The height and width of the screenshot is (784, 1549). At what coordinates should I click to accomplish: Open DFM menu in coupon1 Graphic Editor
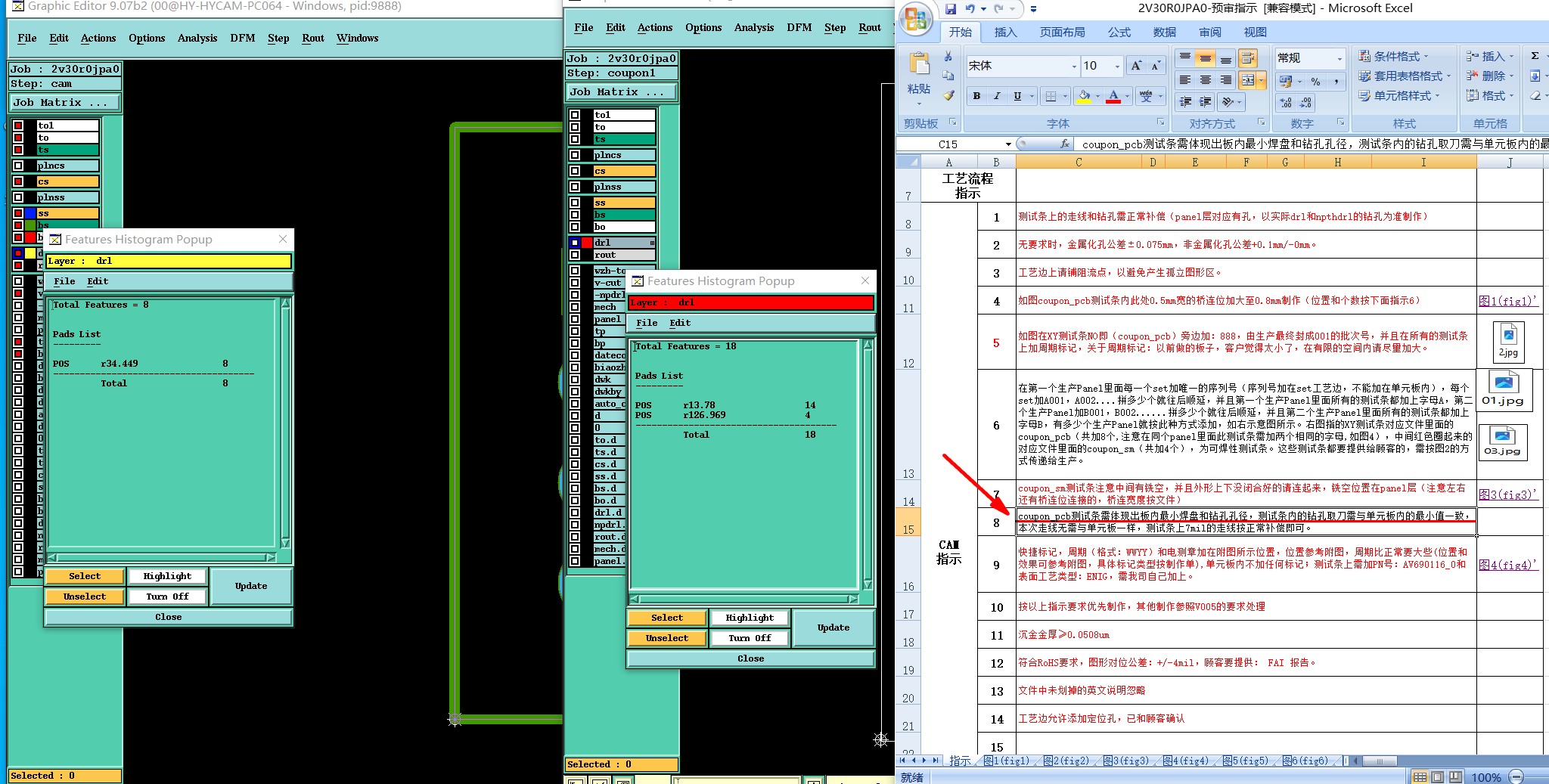799,27
